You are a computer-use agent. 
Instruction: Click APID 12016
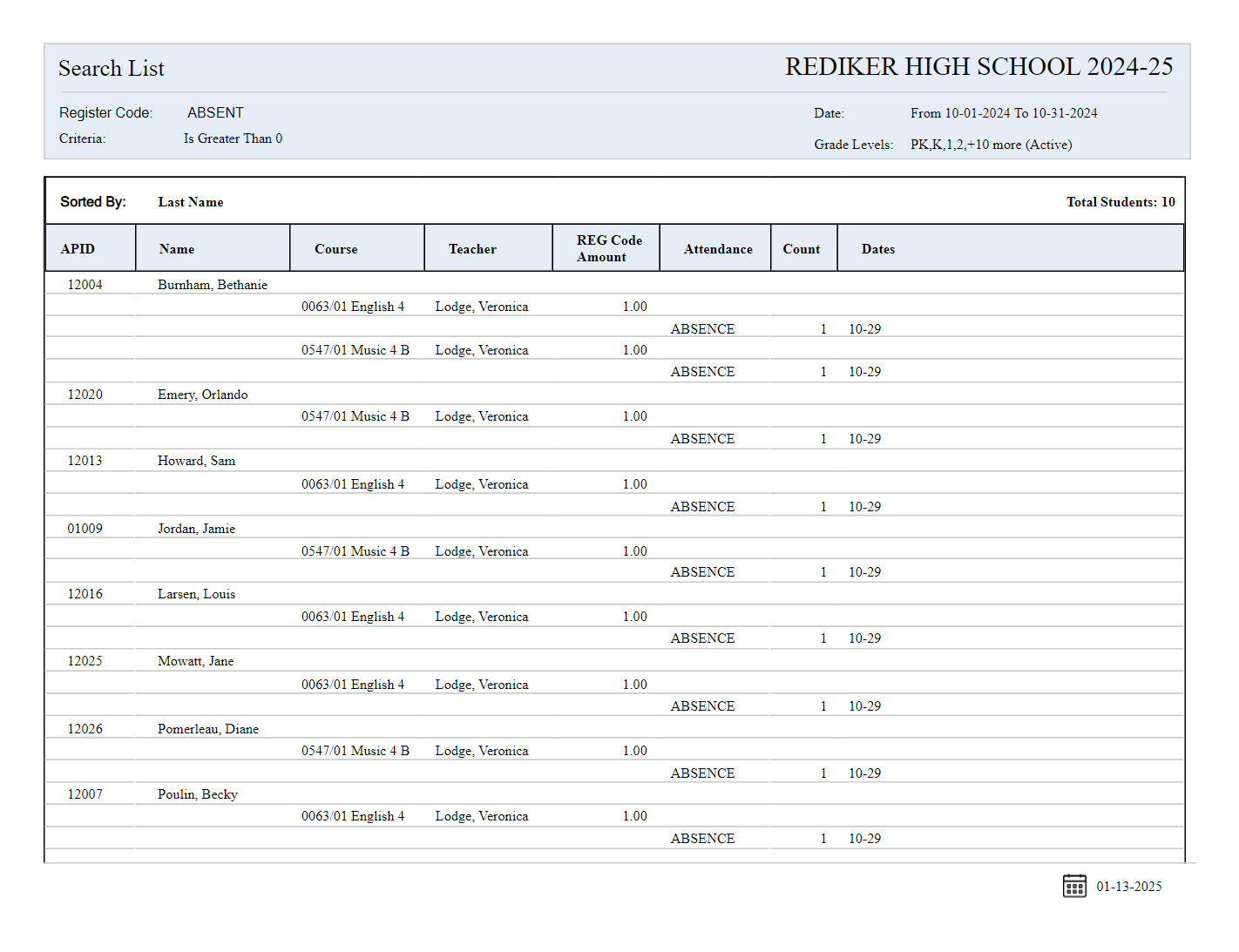pyautogui.click(x=85, y=594)
